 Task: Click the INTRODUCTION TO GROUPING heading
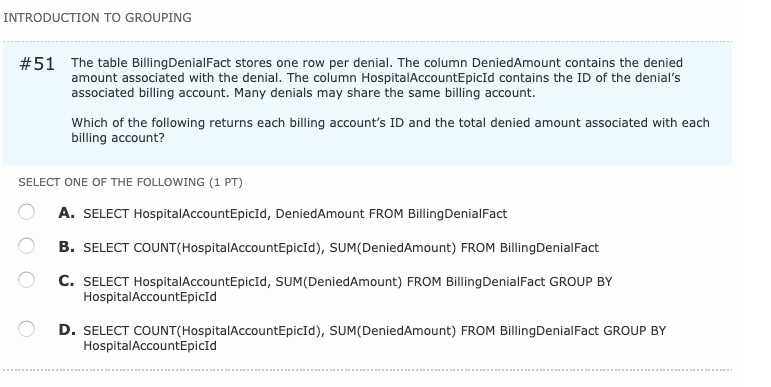pos(97,18)
